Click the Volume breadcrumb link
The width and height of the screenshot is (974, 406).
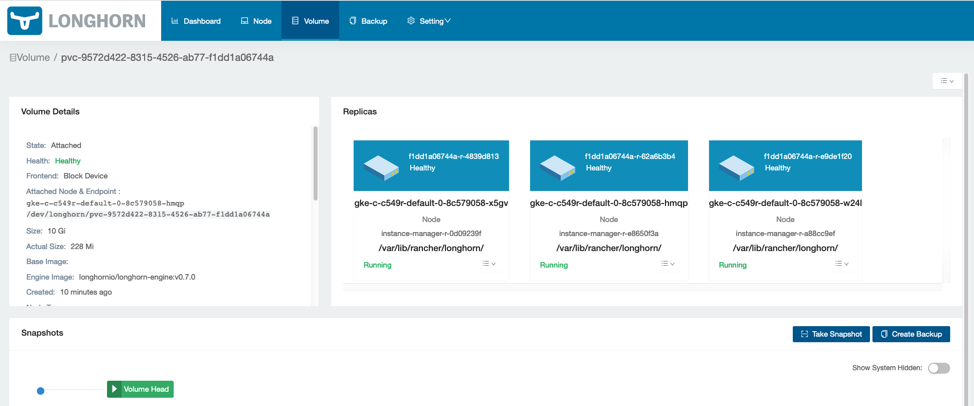(30, 58)
